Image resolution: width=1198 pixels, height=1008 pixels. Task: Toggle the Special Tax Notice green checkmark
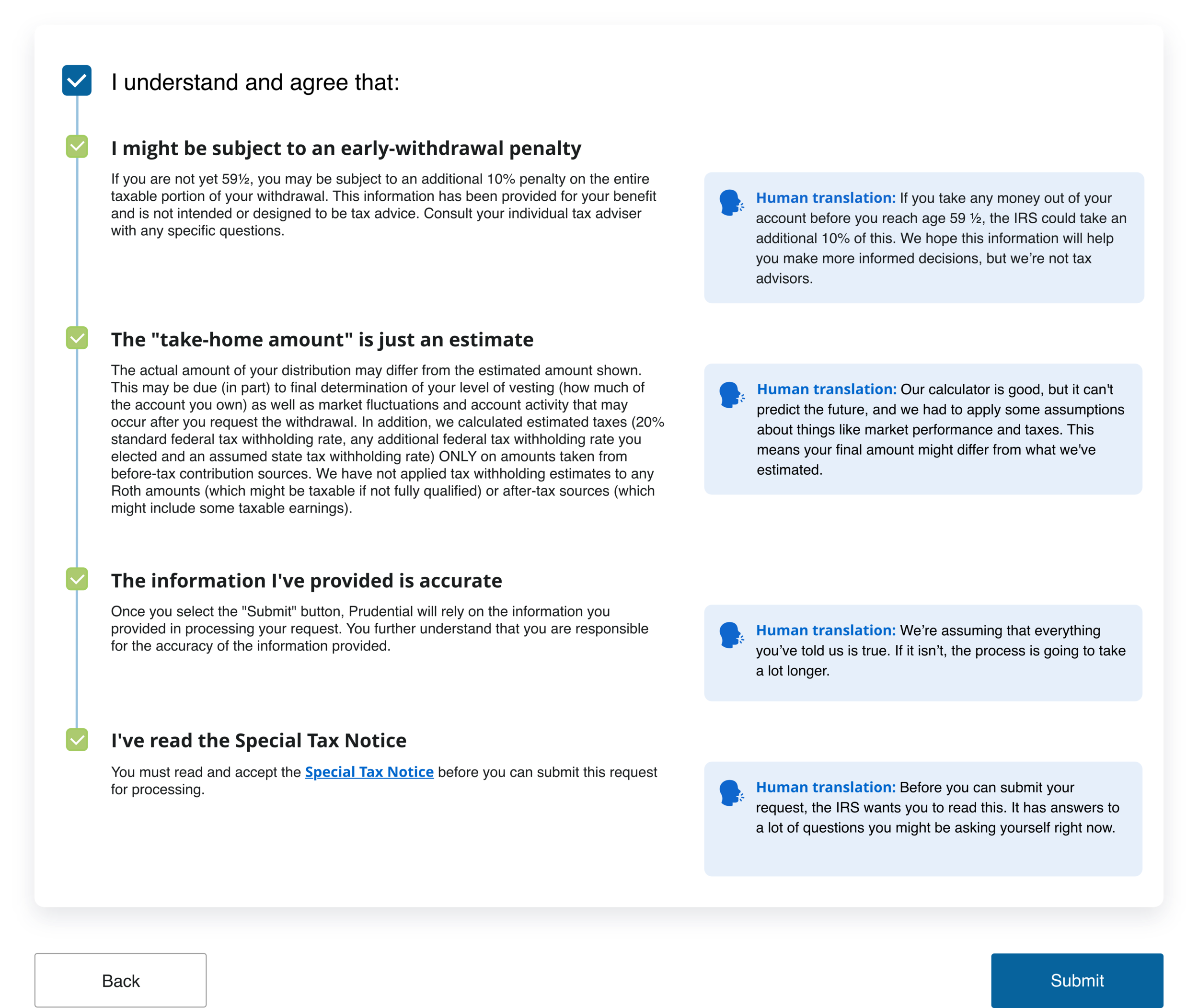(77, 739)
